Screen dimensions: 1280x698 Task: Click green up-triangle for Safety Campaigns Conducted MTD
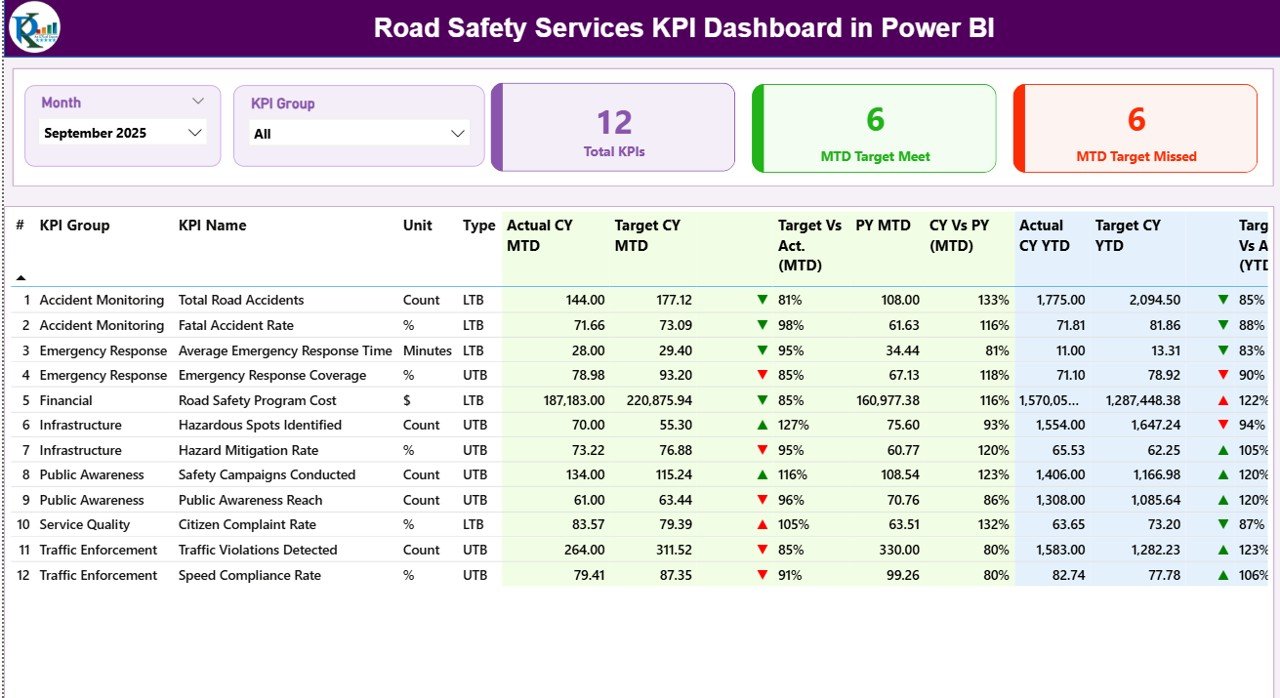763,475
